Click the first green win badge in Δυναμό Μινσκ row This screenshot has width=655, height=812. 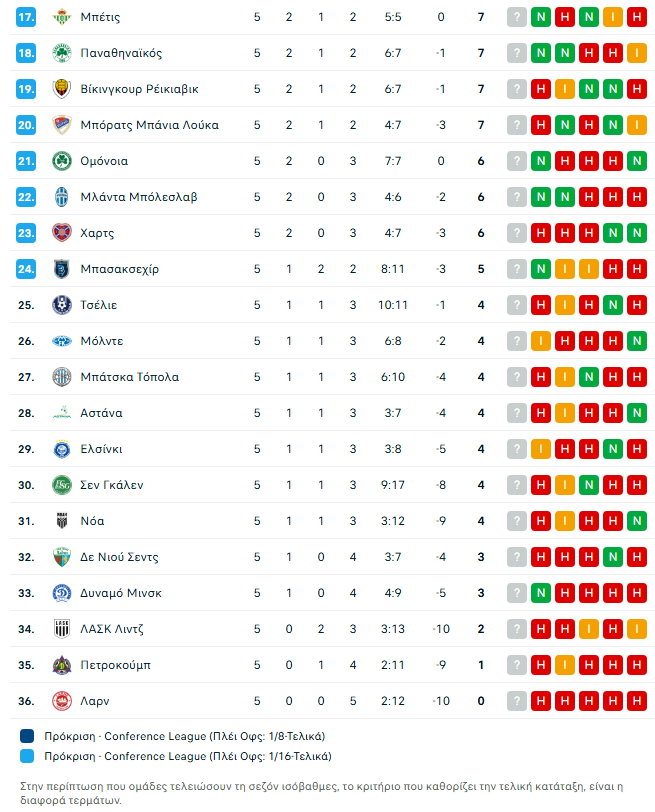[541, 593]
